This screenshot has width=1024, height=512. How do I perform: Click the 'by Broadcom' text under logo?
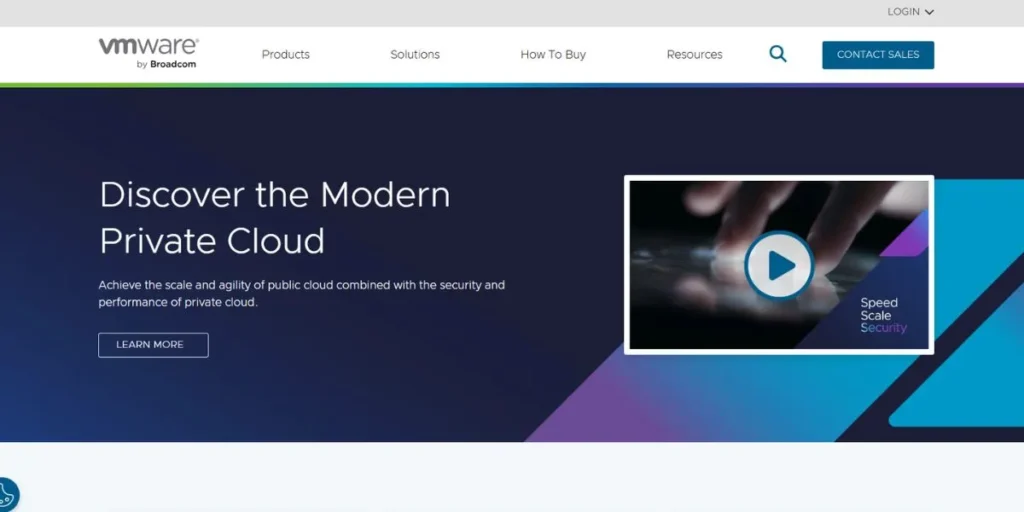tap(166, 65)
